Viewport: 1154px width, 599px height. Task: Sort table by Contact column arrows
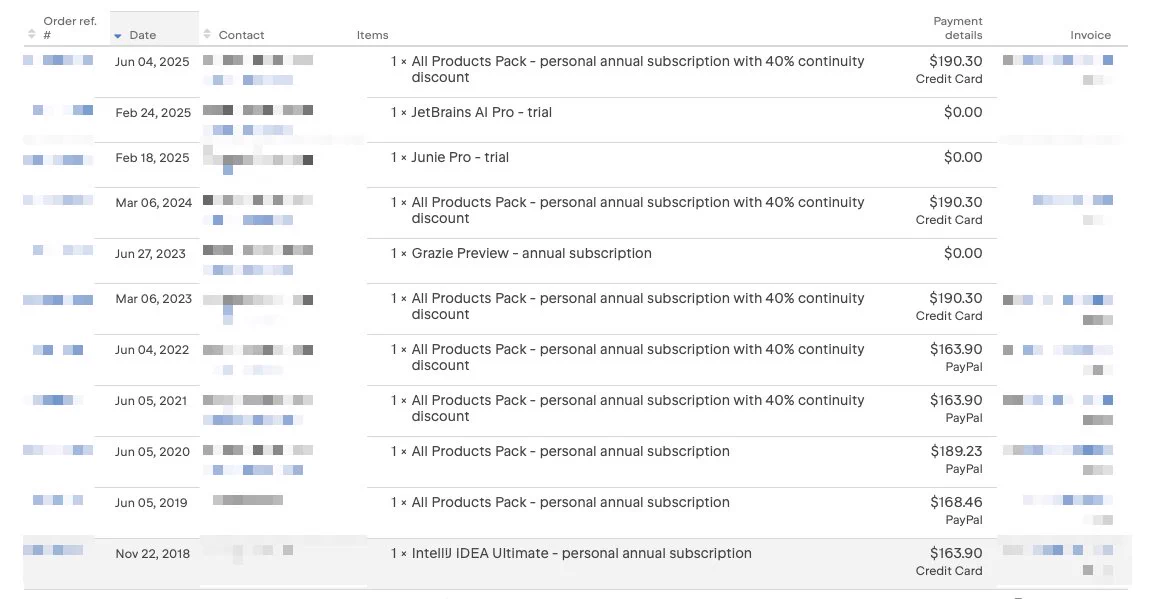207,35
